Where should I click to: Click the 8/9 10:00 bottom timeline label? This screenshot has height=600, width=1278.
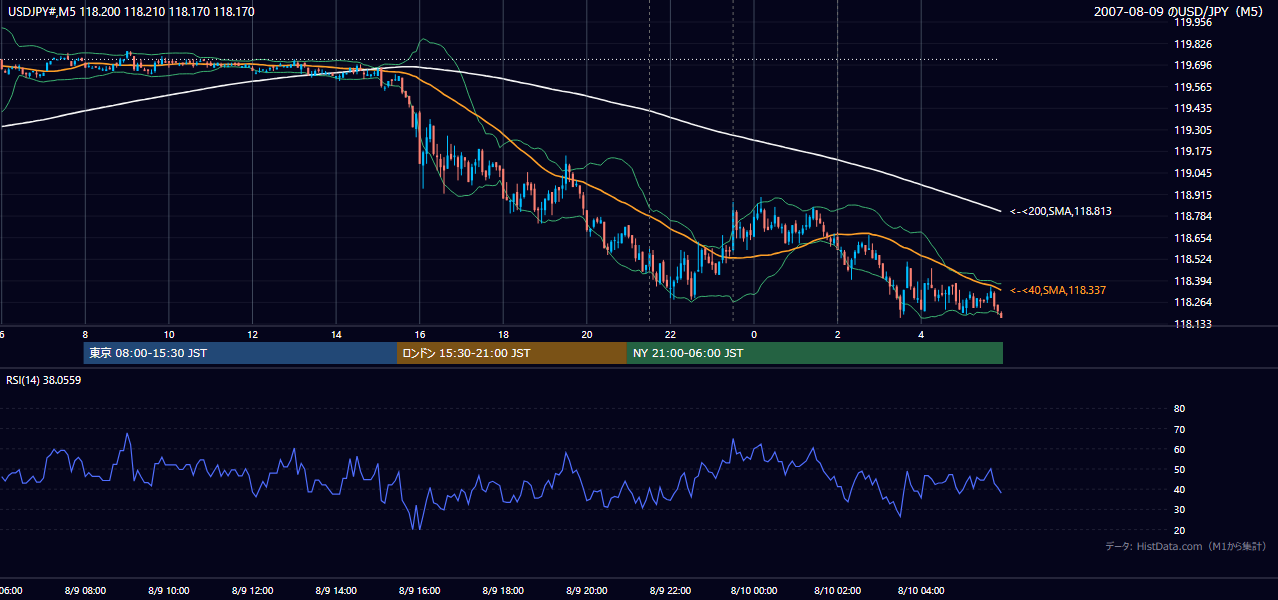tap(169, 591)
